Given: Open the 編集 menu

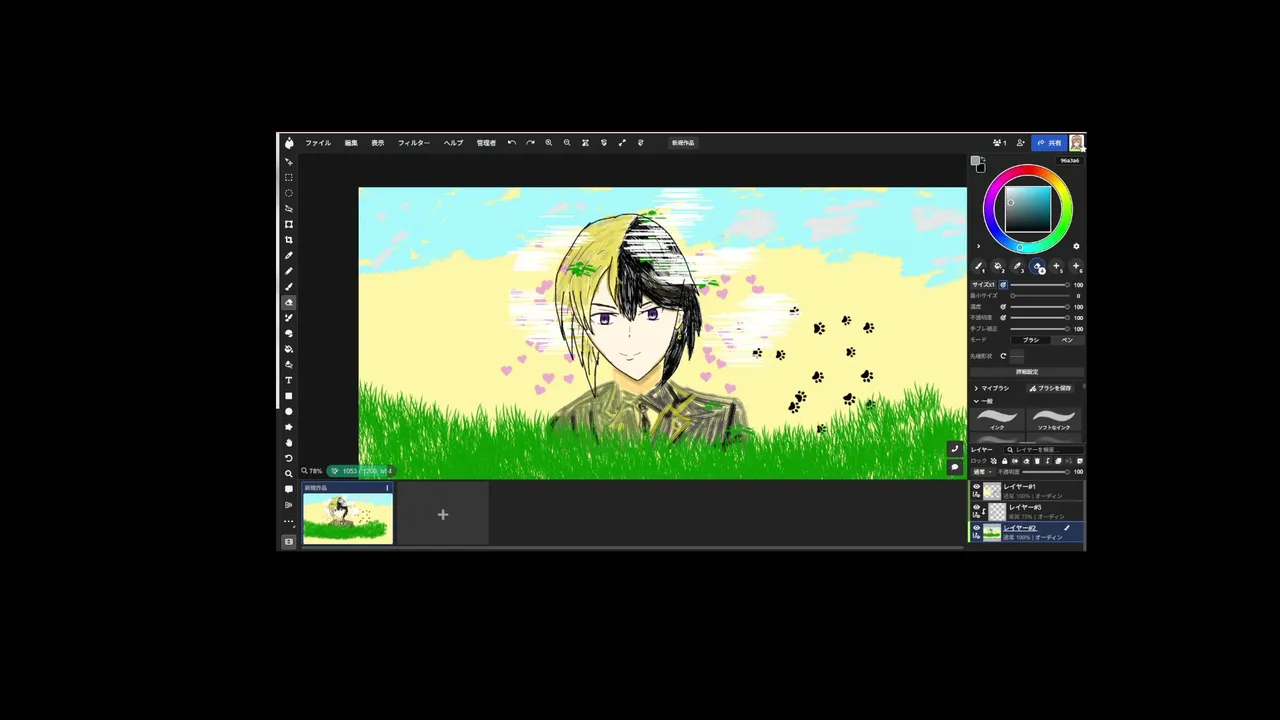Looking at the screenshot, I should (351, 142).
